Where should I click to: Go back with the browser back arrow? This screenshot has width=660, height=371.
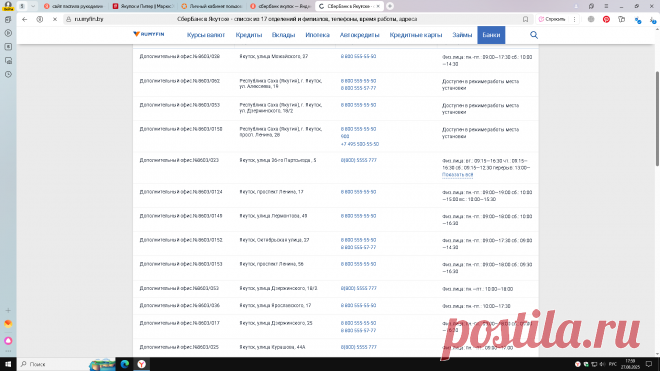click(24, 19)
